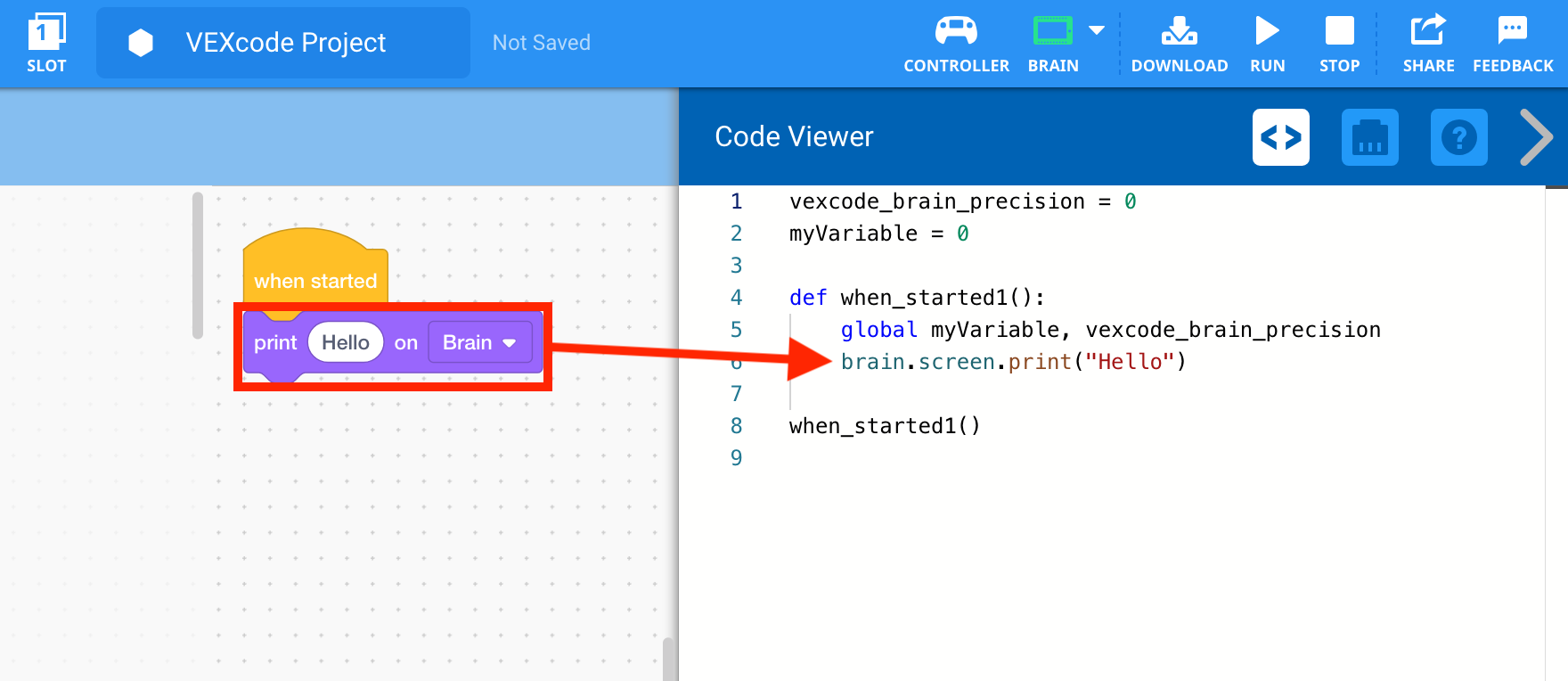1568x681 pixels.
Task: Click the VEXcode Project name button
Action: (x=283, y=43)
